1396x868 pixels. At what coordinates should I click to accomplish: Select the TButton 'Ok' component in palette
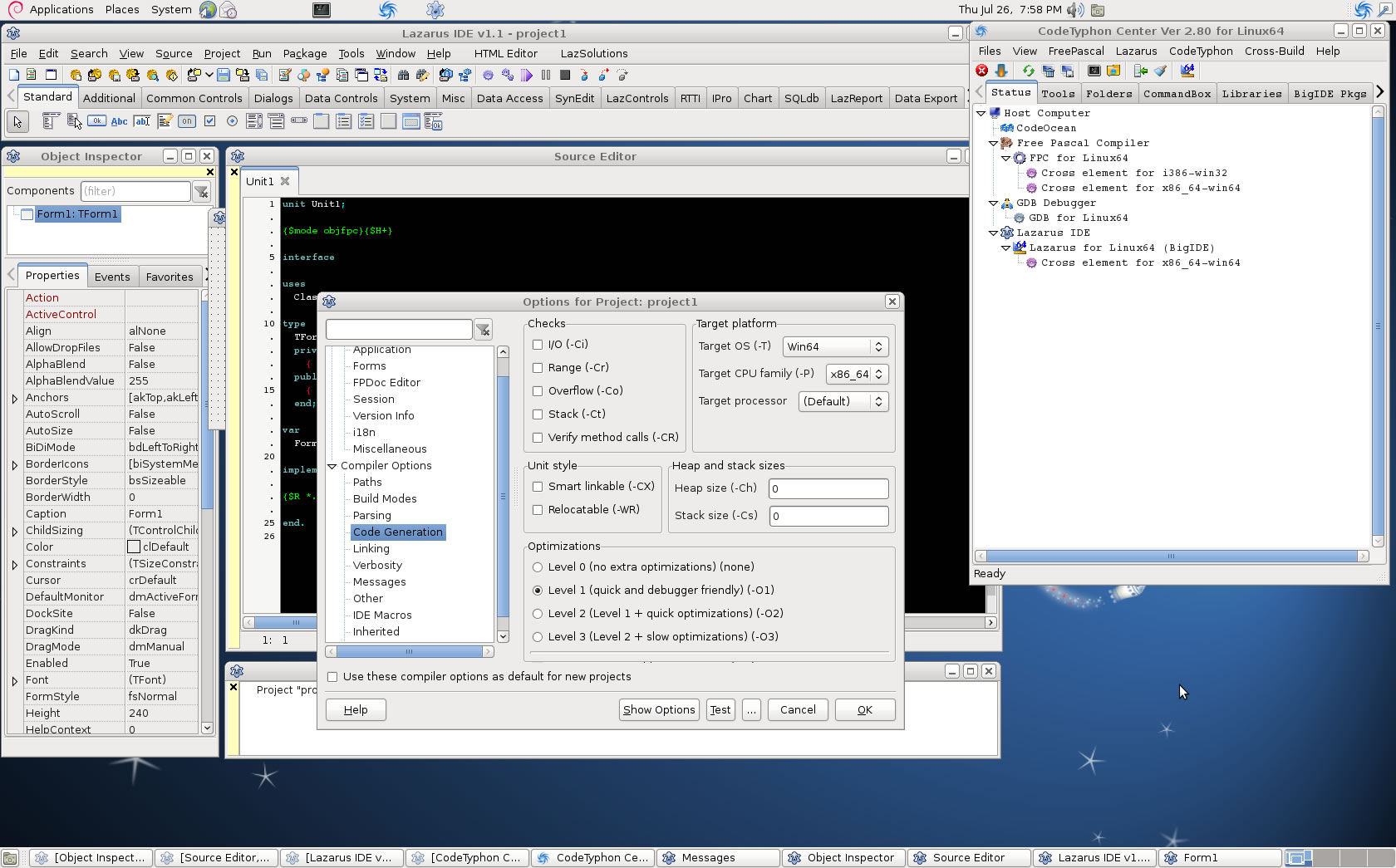coord(96,121)
